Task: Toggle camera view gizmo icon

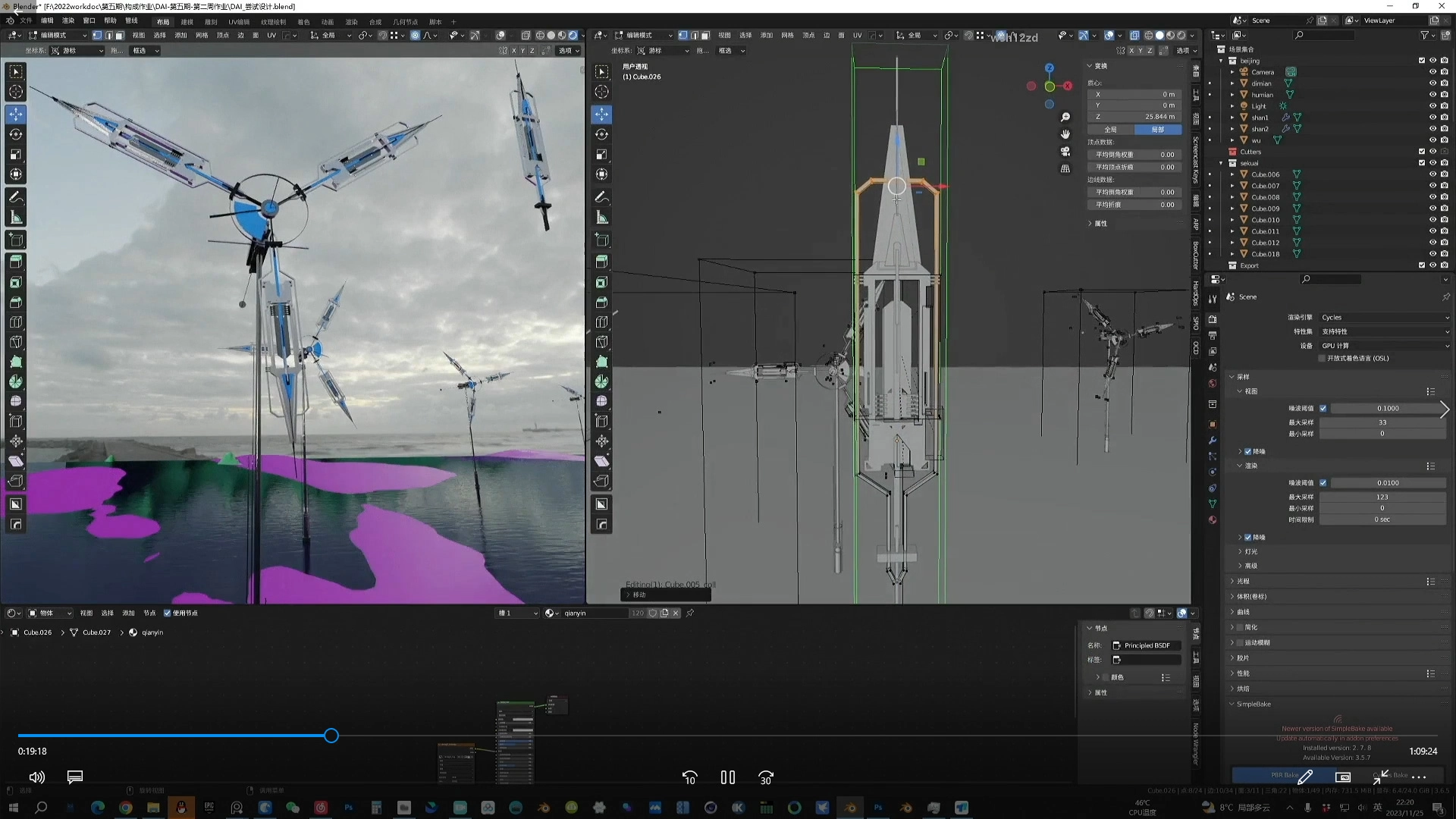Action: [1065, 151]
